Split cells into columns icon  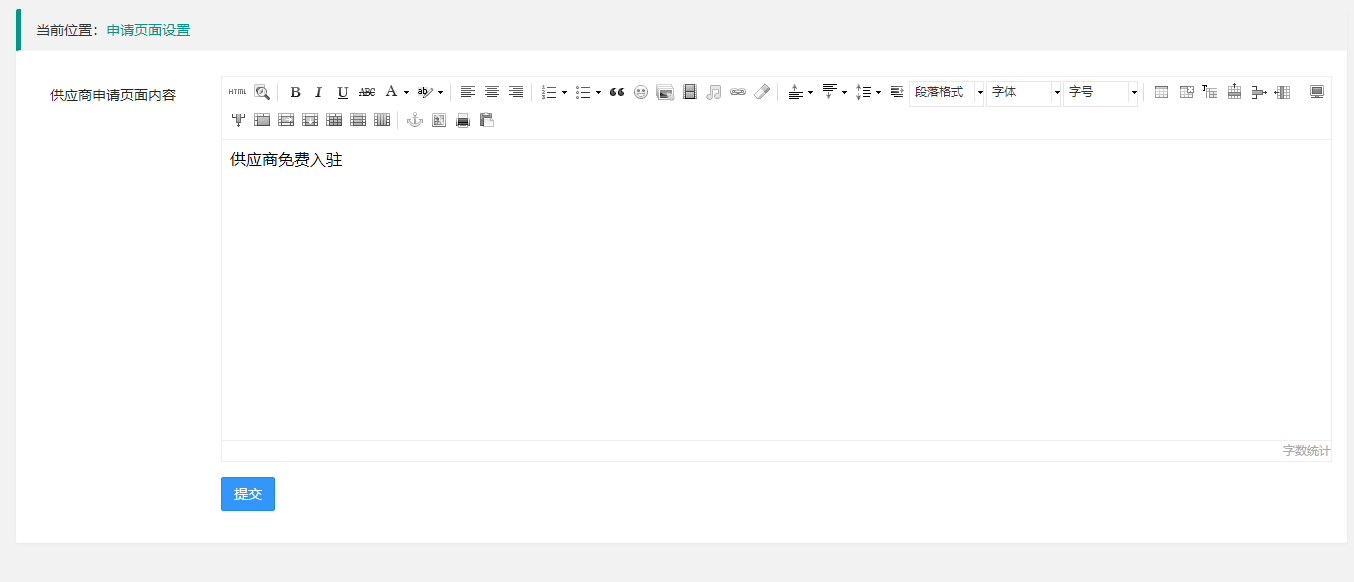pyautogui.click(x=382, y=120)
